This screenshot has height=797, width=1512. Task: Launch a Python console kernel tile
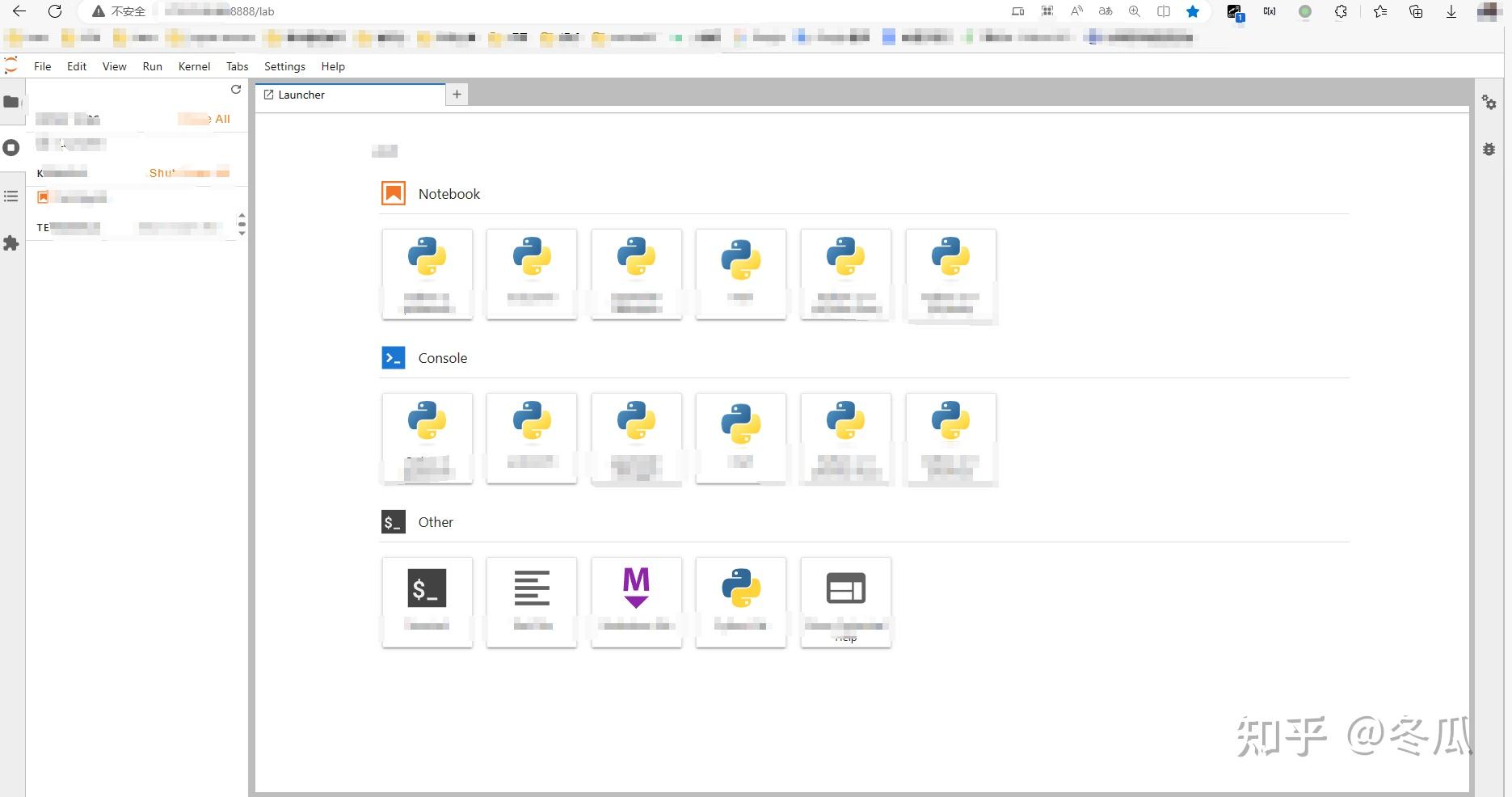pos(427,438)
